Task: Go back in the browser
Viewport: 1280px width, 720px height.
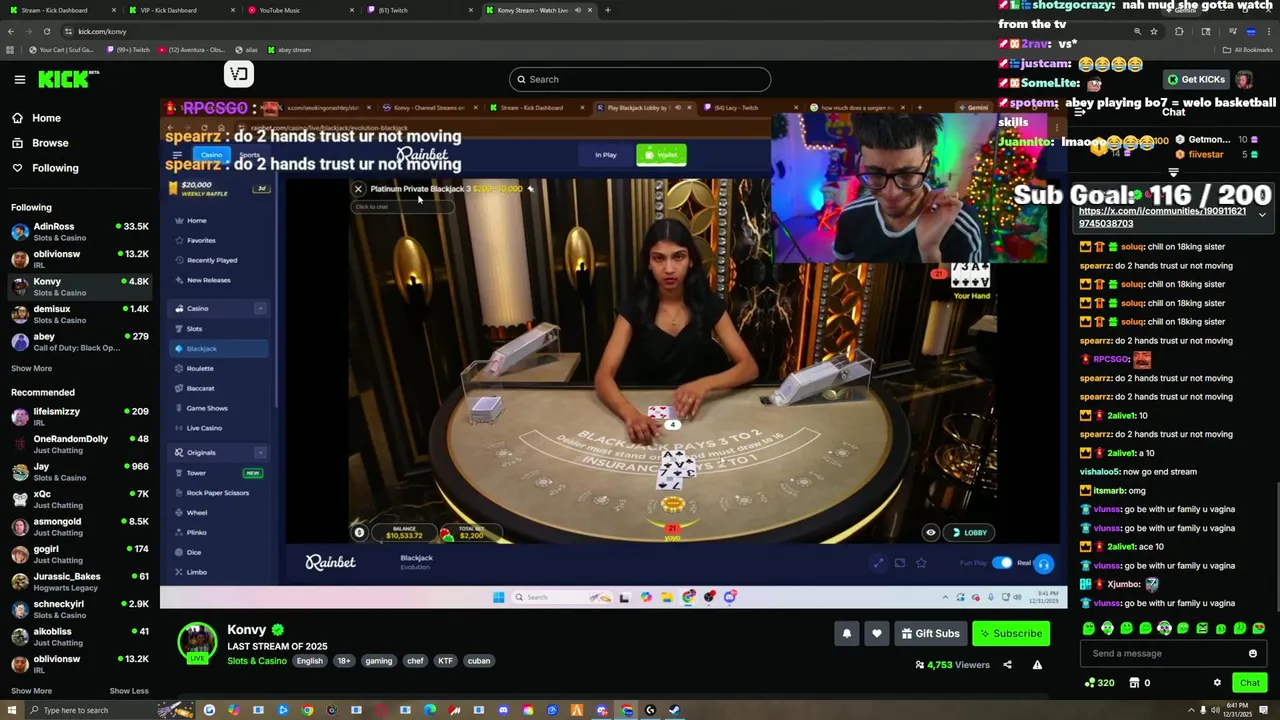Action: click(10, 31)
